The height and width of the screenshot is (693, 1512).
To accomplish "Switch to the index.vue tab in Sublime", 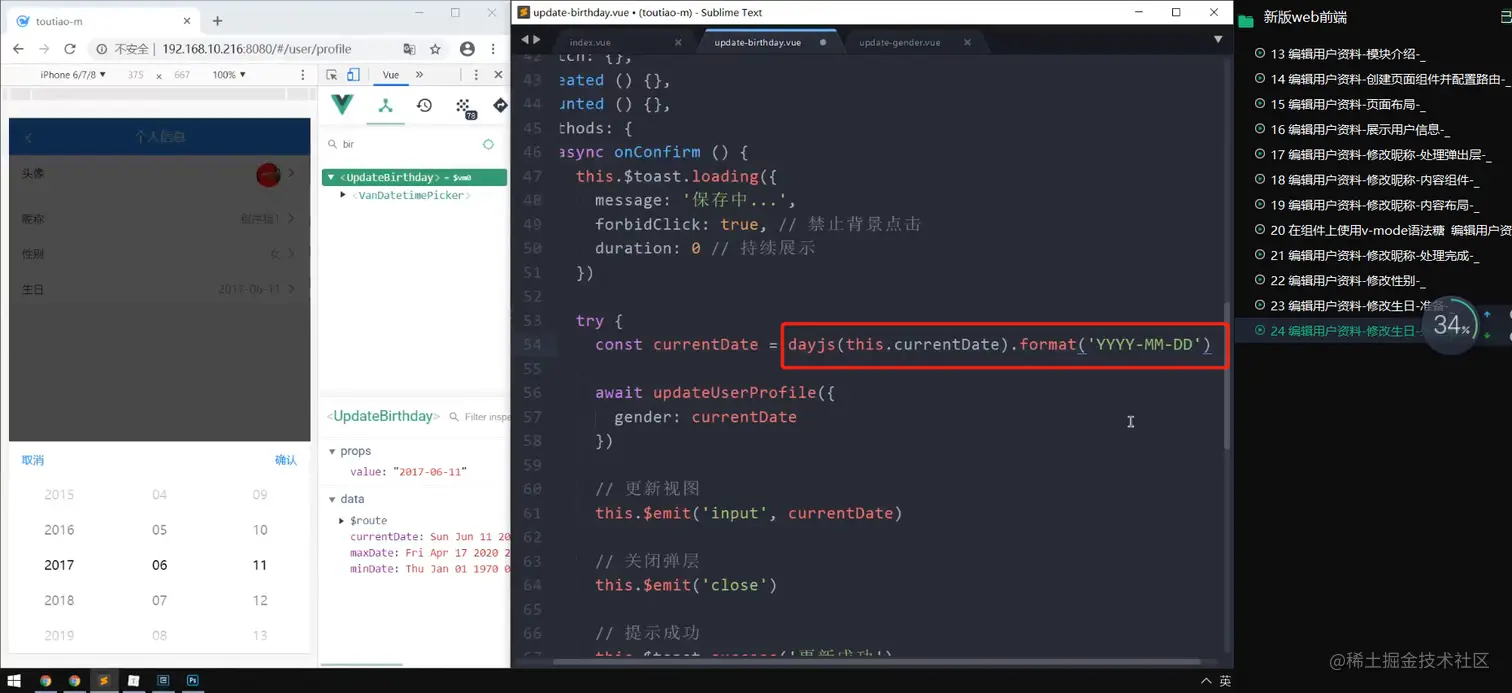I will pyautogui.click(x=590, y=42).
